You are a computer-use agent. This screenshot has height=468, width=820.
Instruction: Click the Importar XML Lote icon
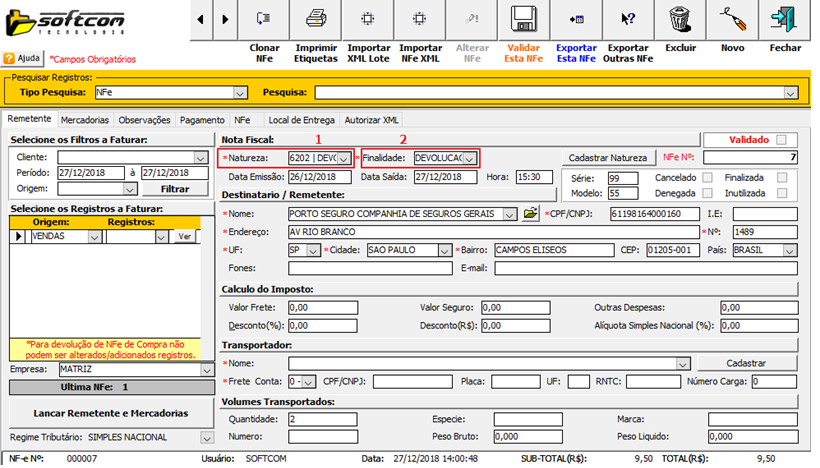(368, 19)
